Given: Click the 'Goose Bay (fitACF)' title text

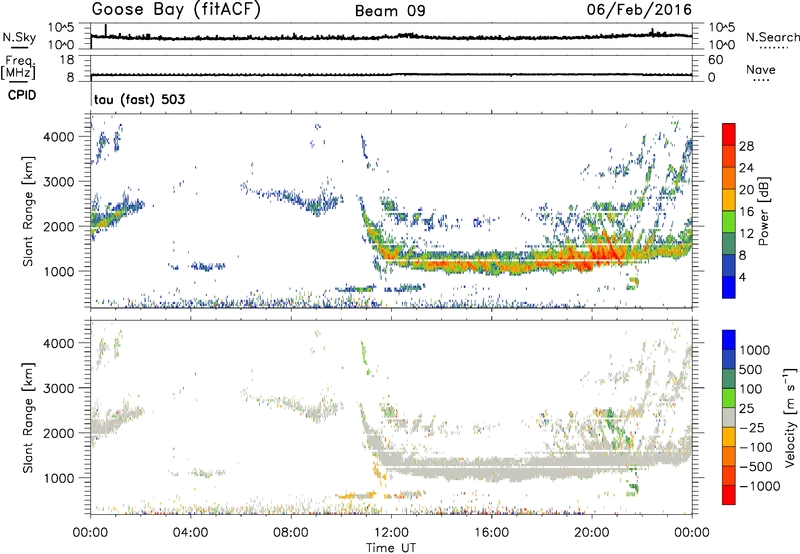Looking at the screenshot, I should coord(176,10).
